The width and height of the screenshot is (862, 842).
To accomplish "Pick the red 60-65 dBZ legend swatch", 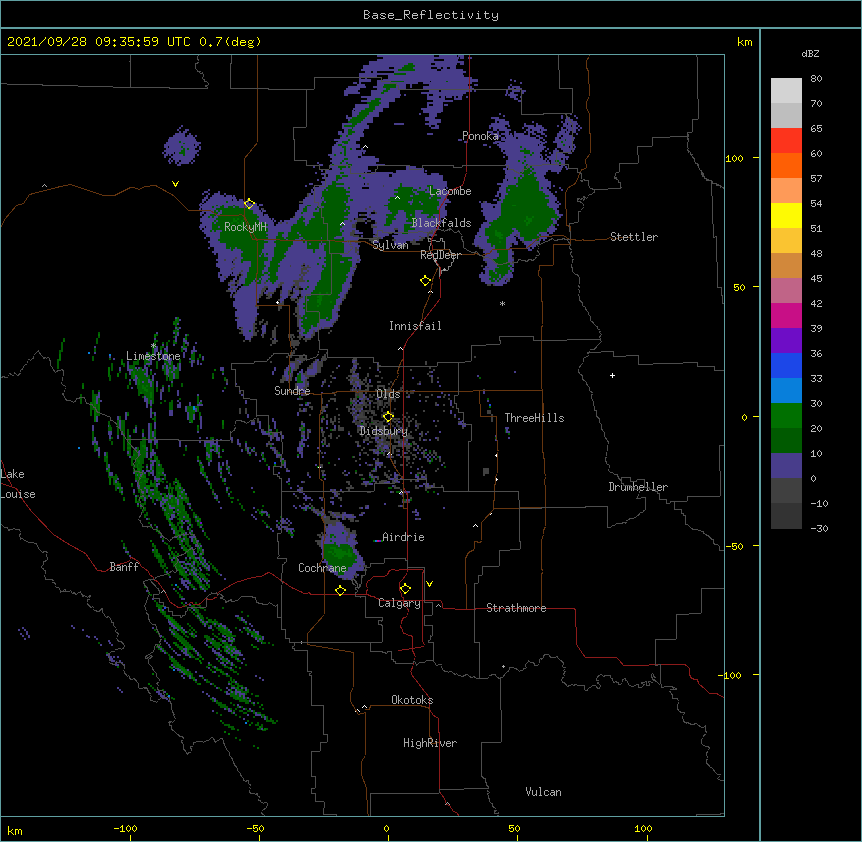I will pos(786,140).
